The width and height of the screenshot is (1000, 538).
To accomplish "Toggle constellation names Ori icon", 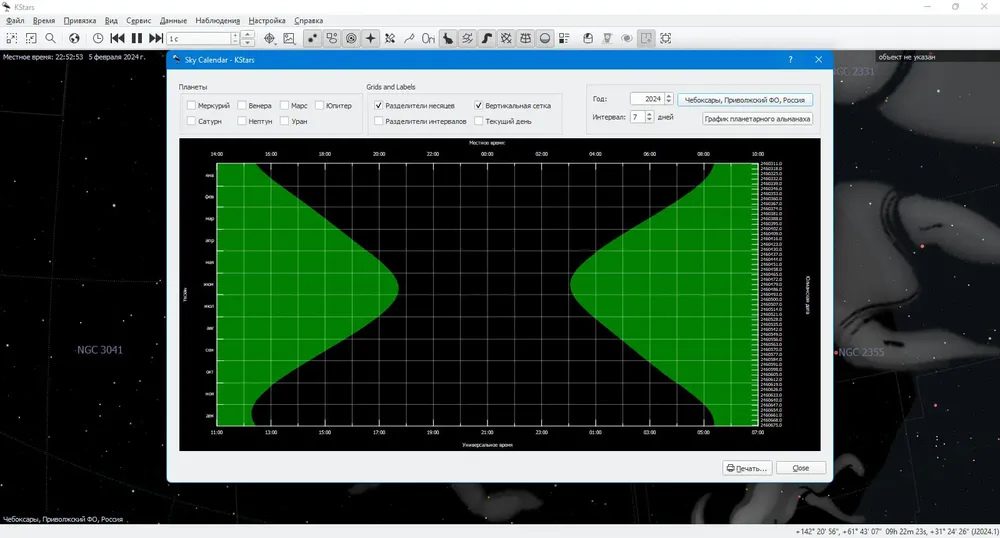I will point(428,38).
